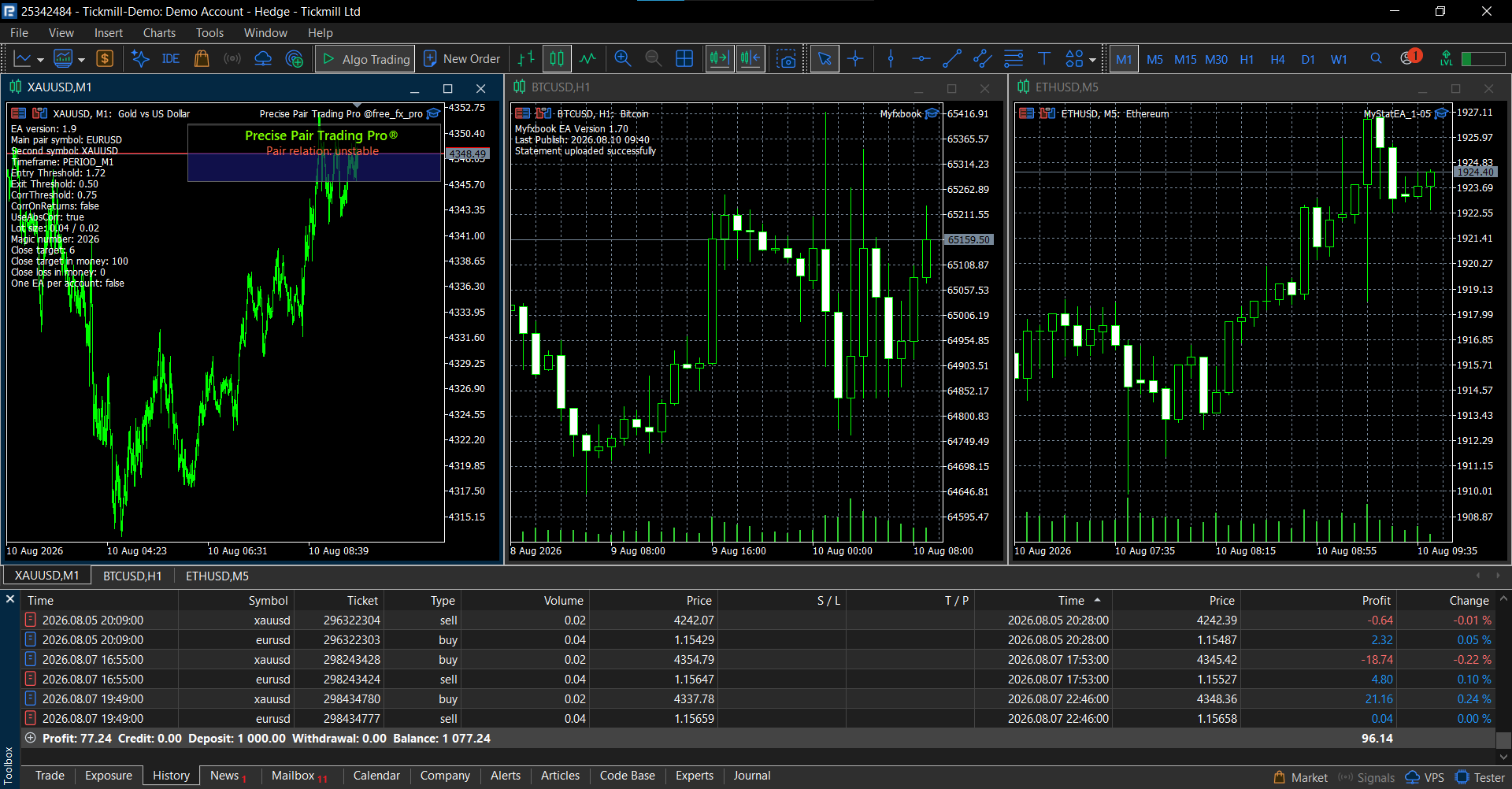
Task: Open the objects shapes dropdown arrow
Action: [1092, 60]
